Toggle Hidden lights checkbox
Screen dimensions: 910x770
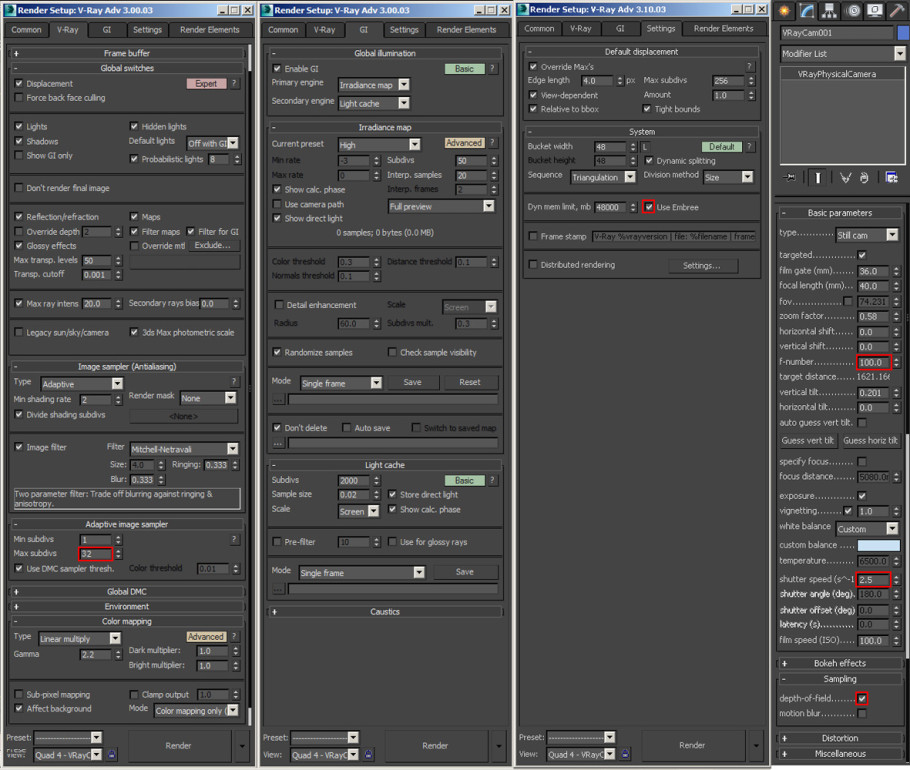[134, 126]
